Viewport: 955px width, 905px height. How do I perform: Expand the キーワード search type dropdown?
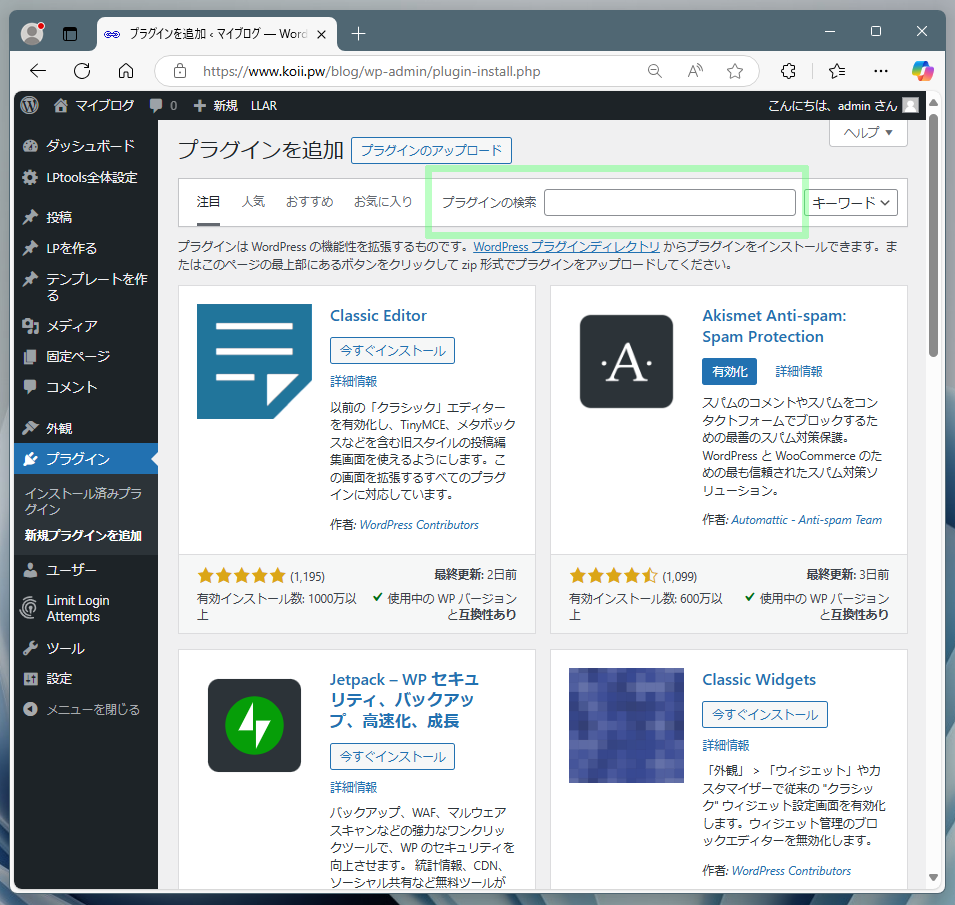coord(851,203)
